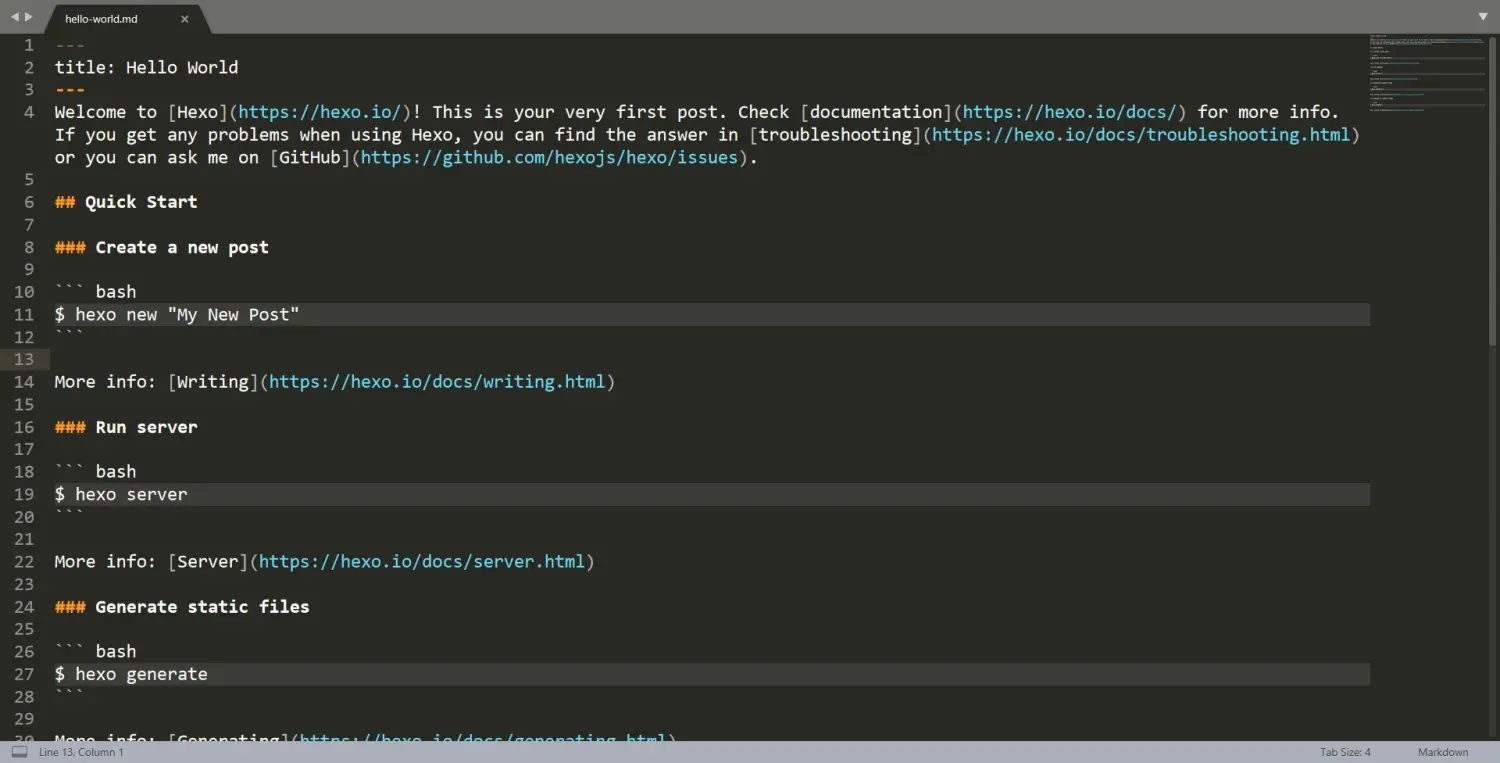The width and height of the screenshot is (1500, 763).
Task: Click the '``` bash' text on line 26
Action: click(96, 652)
